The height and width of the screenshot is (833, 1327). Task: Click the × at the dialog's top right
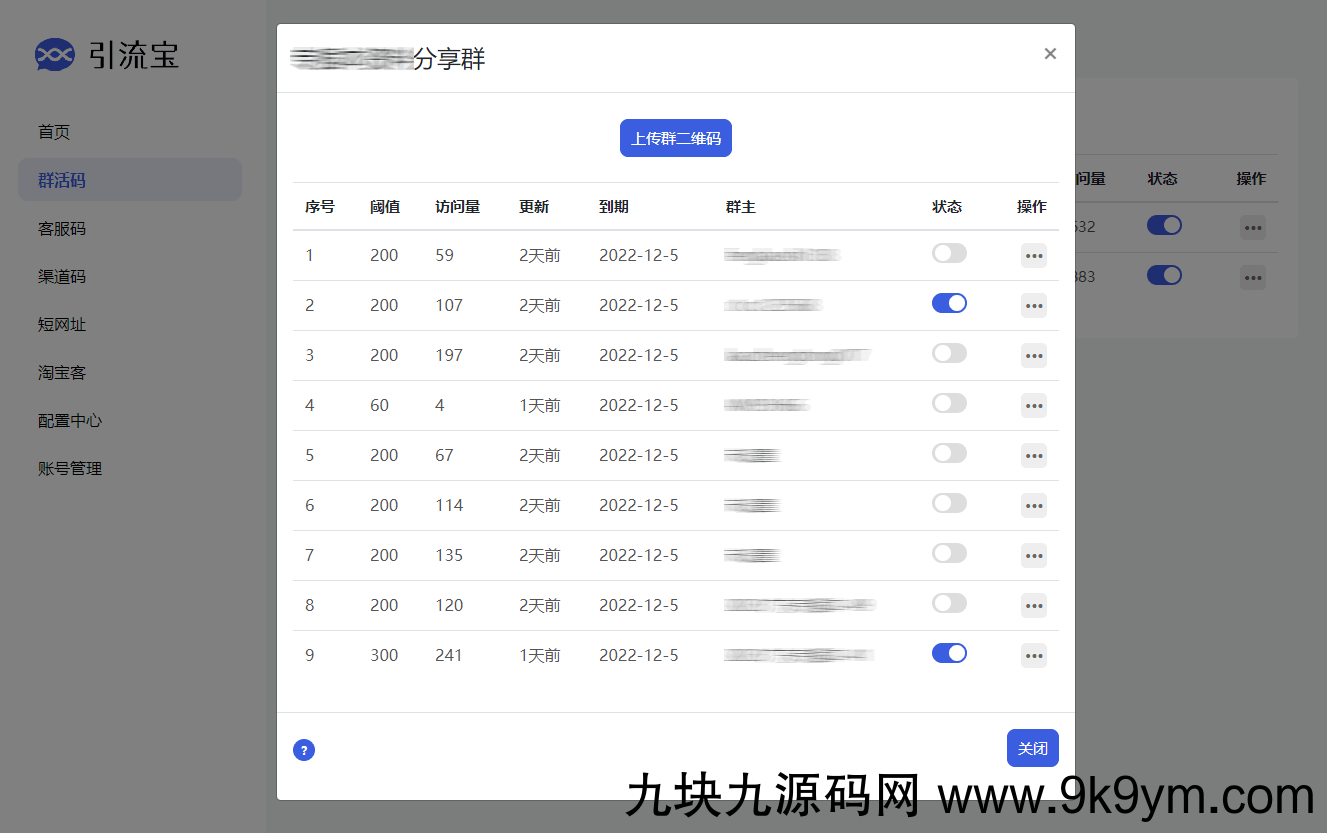coord(1050,53)
